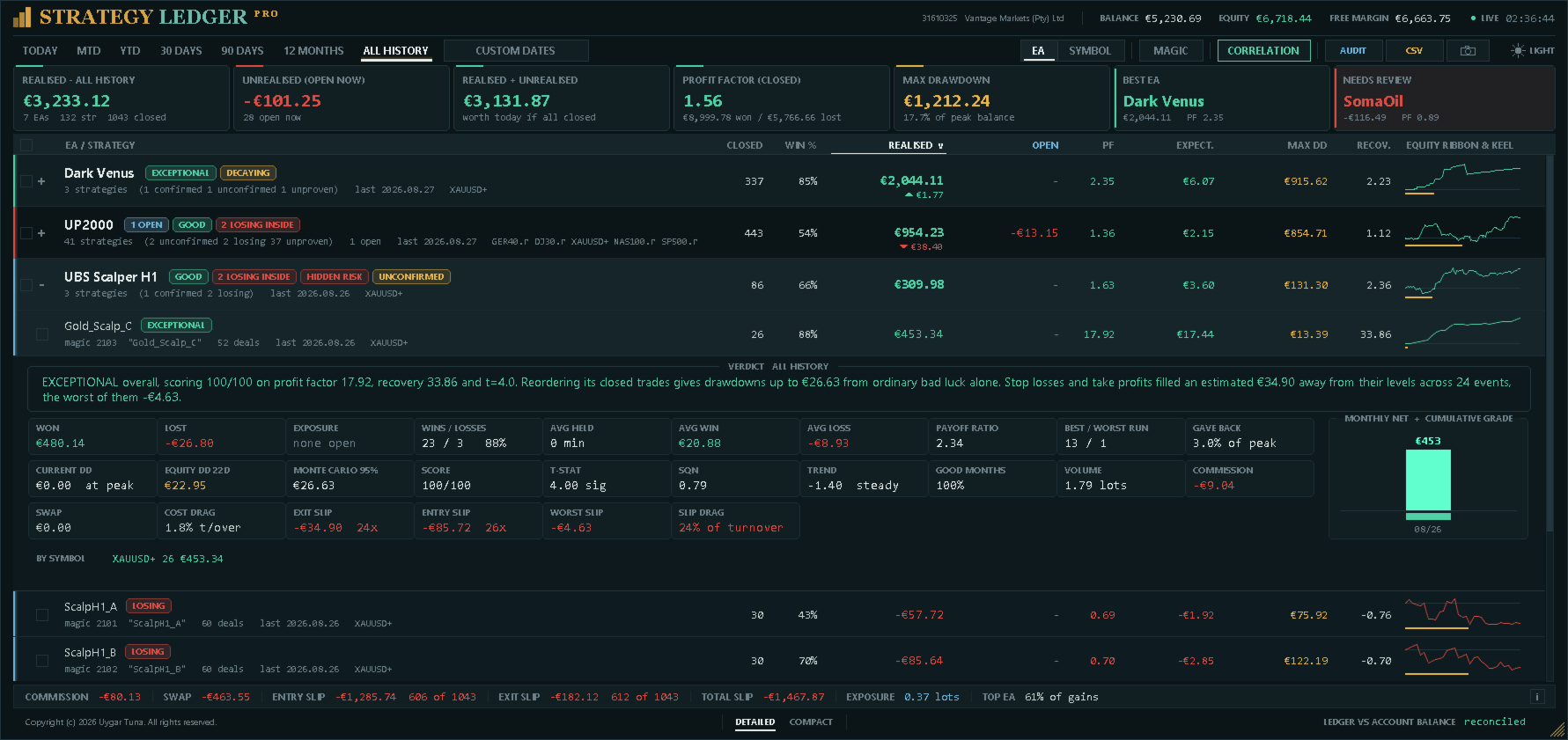Screen dimensions: 1568x740
Task: Open the Needs Review SomaOil card
Action: (1445, 99)
